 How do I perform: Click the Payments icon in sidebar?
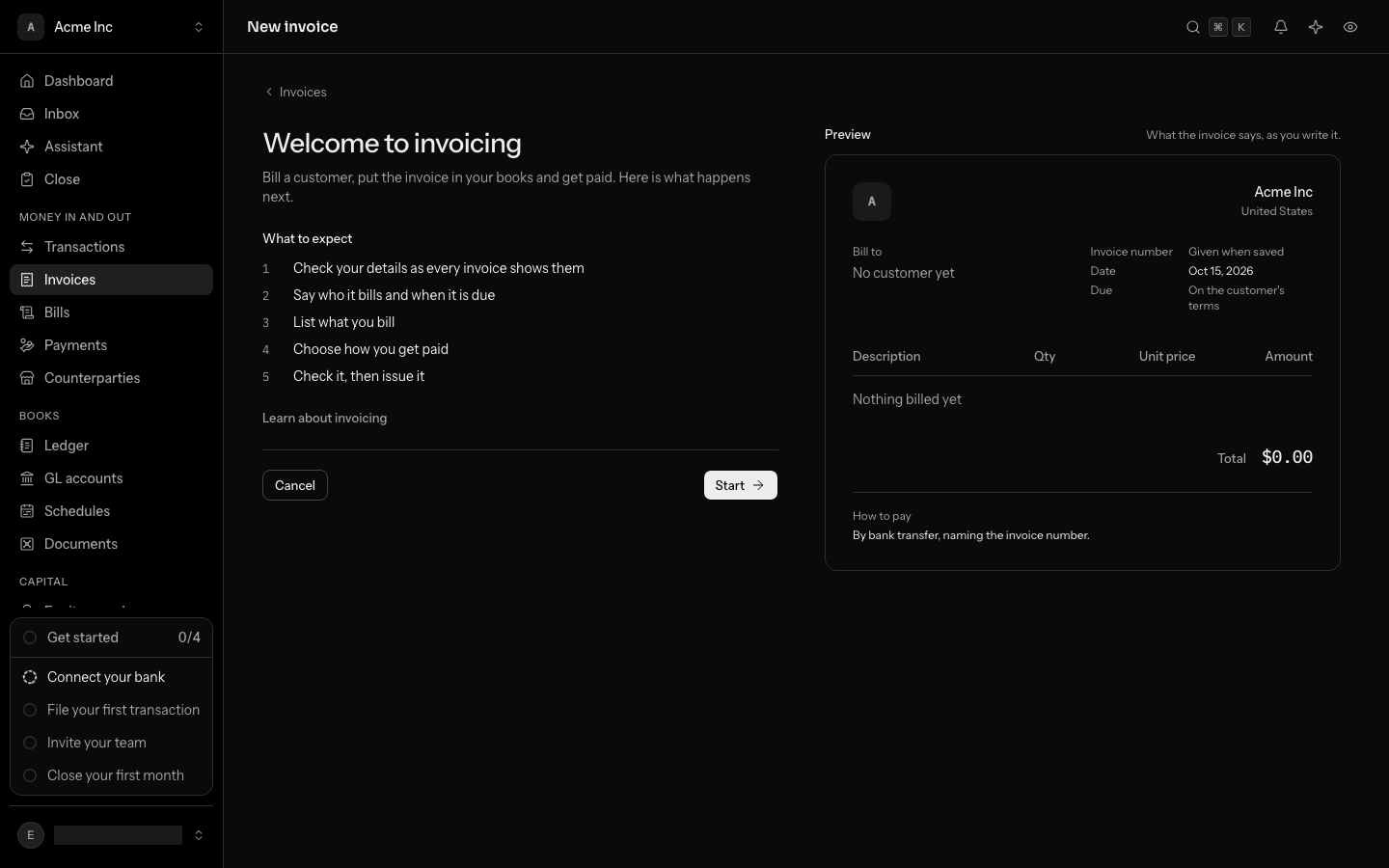point(27,345)
